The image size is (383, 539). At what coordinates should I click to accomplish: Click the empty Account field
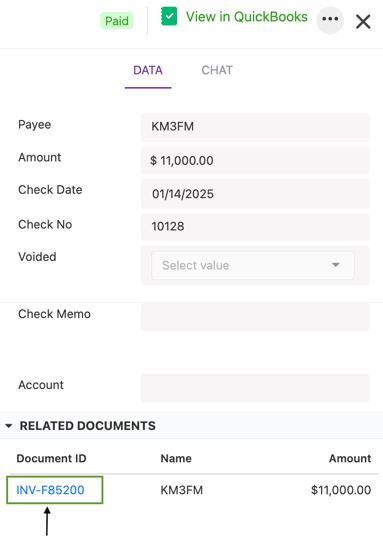[255, 388]
